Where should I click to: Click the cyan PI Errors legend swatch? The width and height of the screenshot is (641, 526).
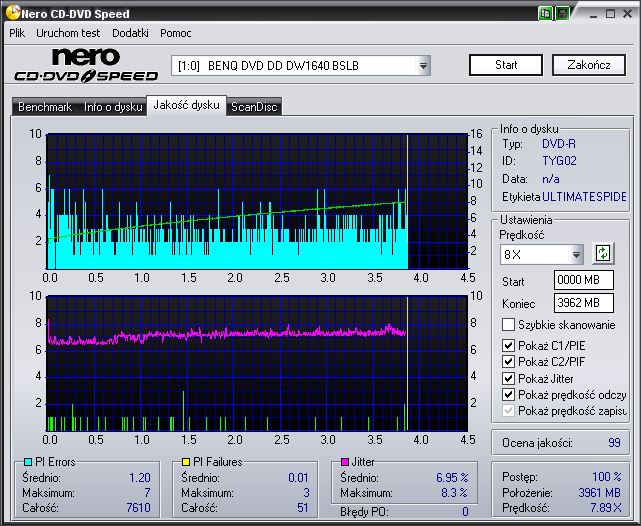pyautogui.click(x=28, y=462)
